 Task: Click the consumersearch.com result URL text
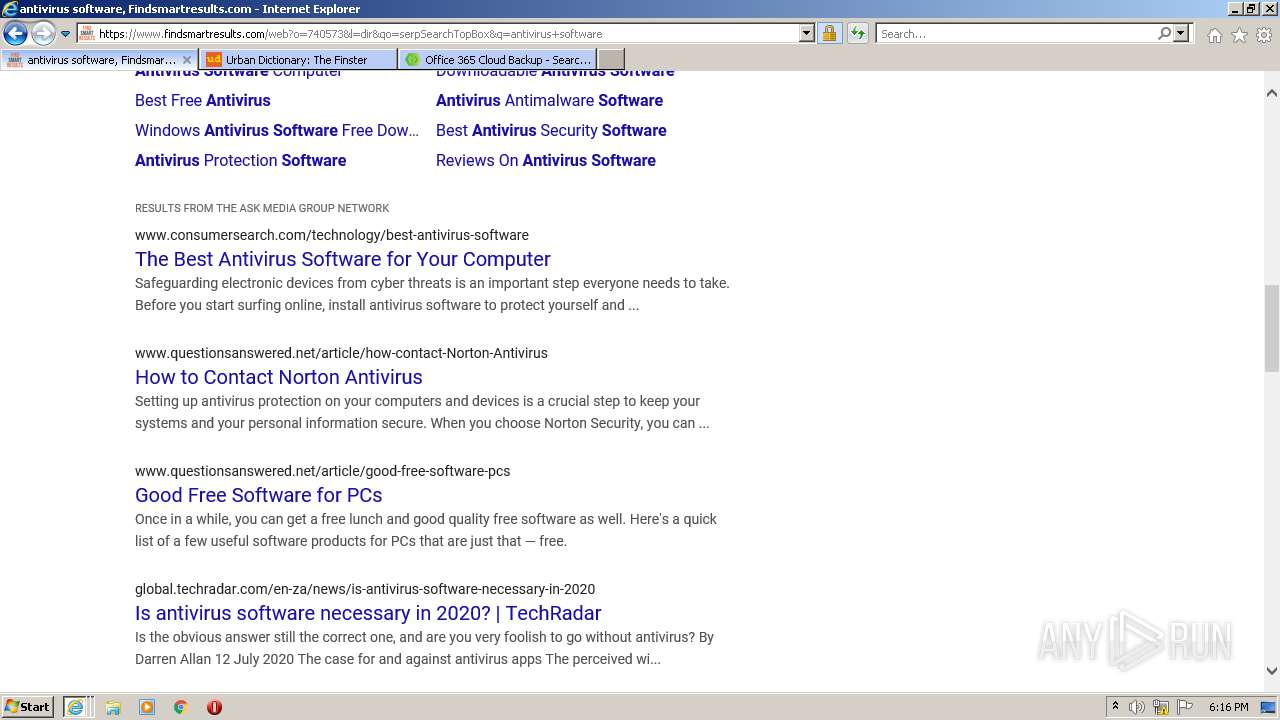click(x=332, y=235)
